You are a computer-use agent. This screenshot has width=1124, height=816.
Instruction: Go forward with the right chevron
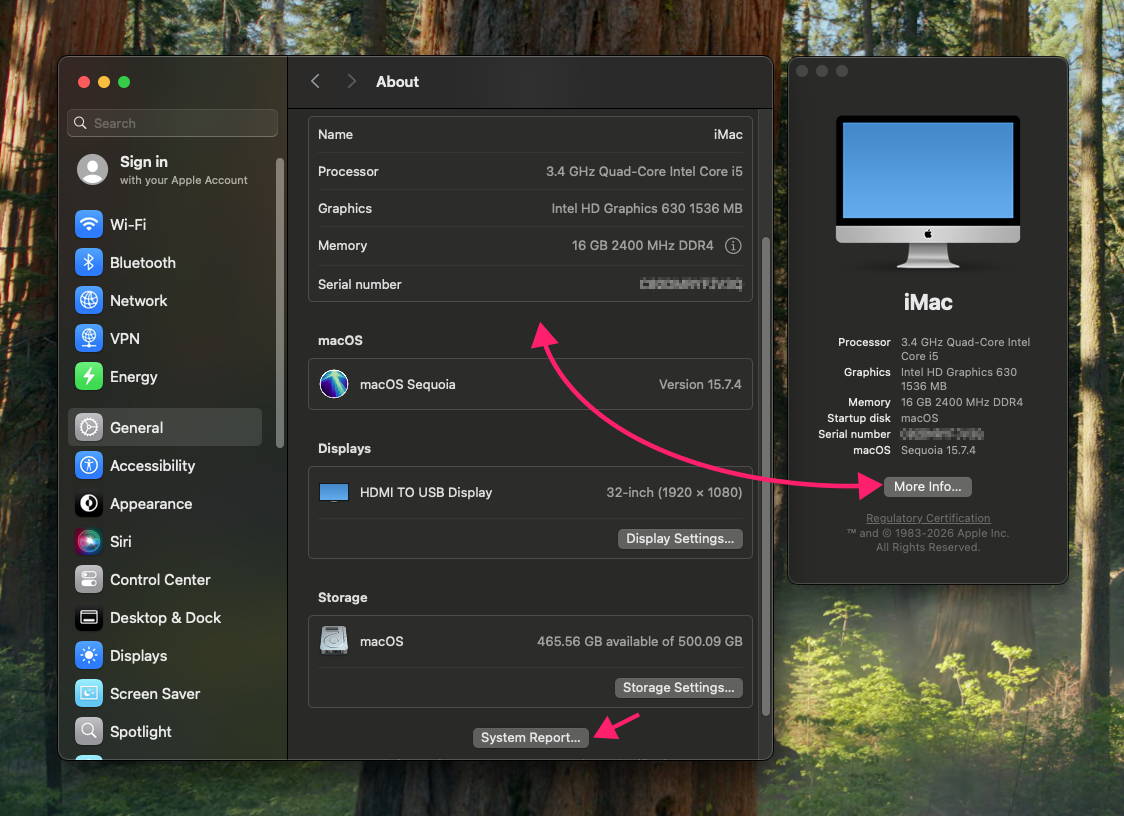(351, 82)
